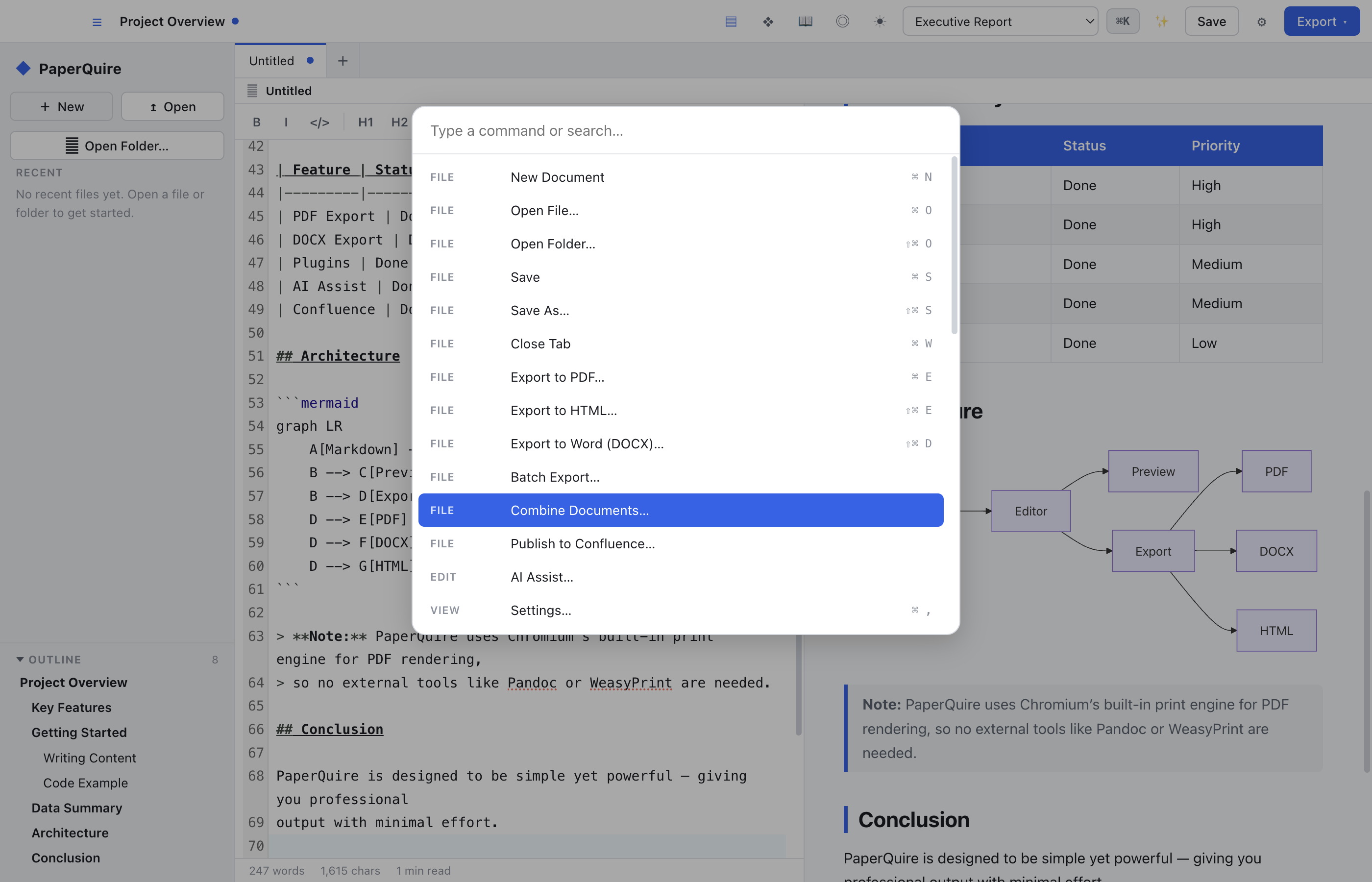
Task: Toggle the sidebar hamburger menu icon
Action: point(97,22)
